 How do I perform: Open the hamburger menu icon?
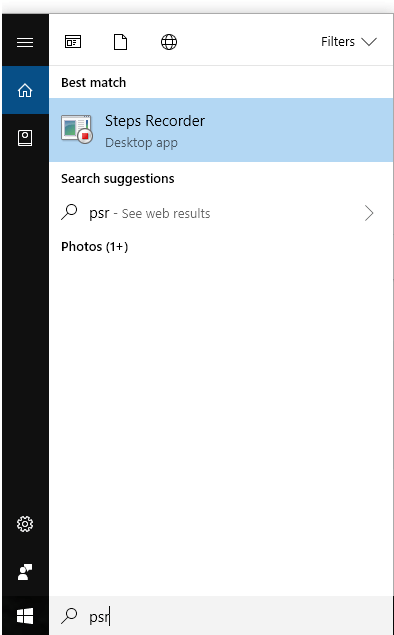pyautogui.click(x=25, y=42)
